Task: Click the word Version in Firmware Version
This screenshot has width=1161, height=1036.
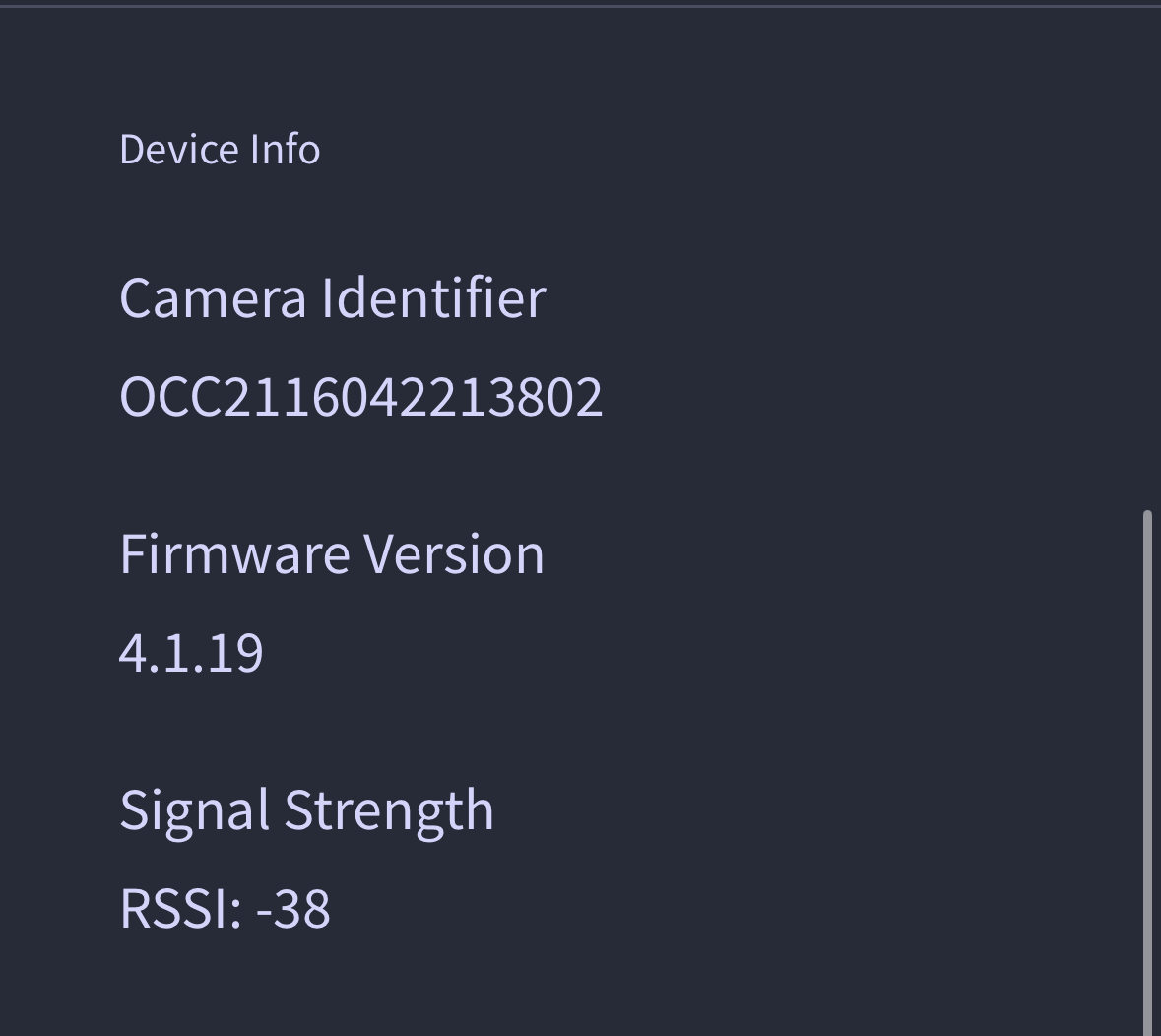Action: 455,552
